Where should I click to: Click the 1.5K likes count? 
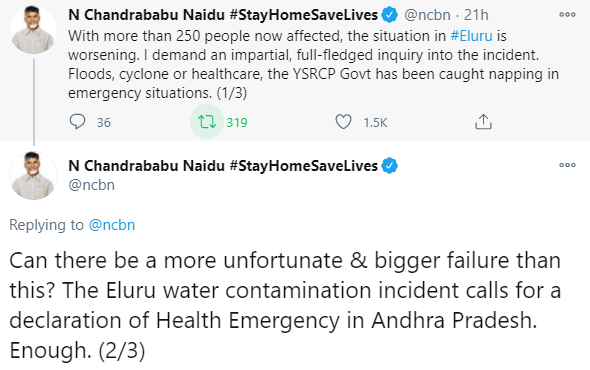(x=375, y=122)
